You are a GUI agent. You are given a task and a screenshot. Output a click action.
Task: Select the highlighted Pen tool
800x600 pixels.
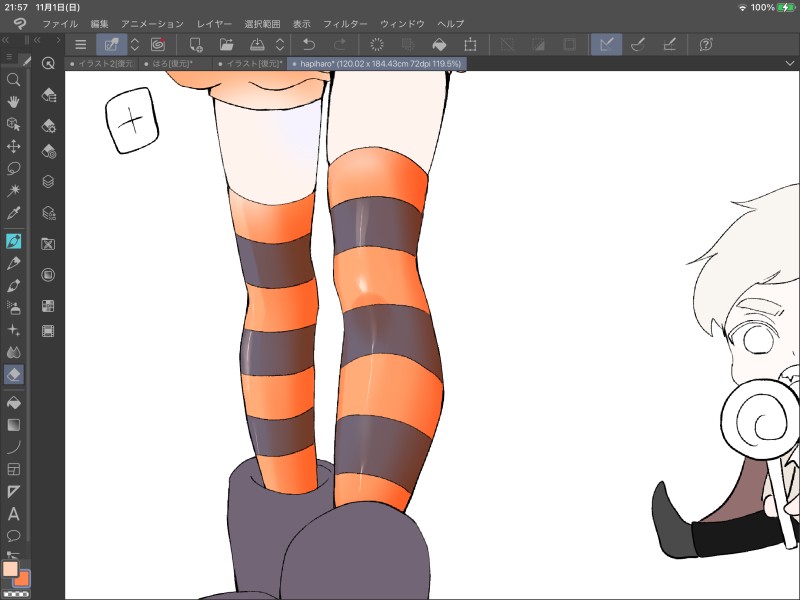tap(14, 241)
